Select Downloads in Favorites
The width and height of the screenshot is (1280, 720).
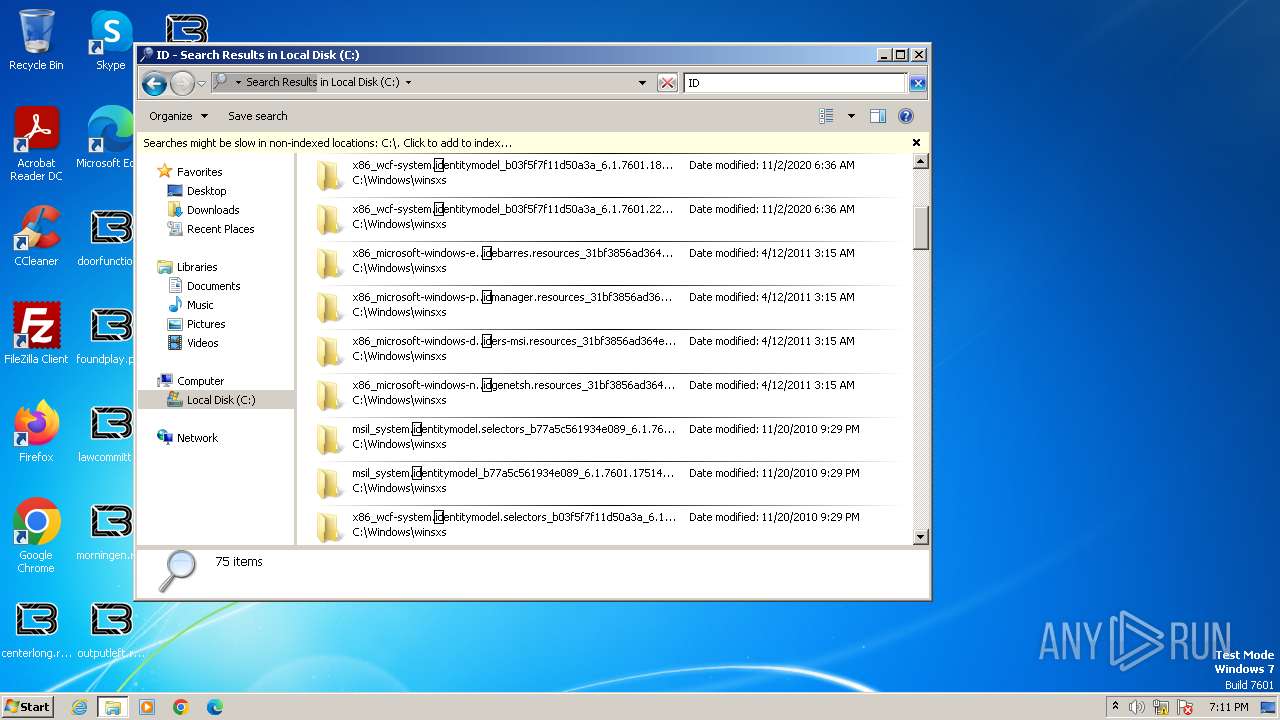coord(212,210)
